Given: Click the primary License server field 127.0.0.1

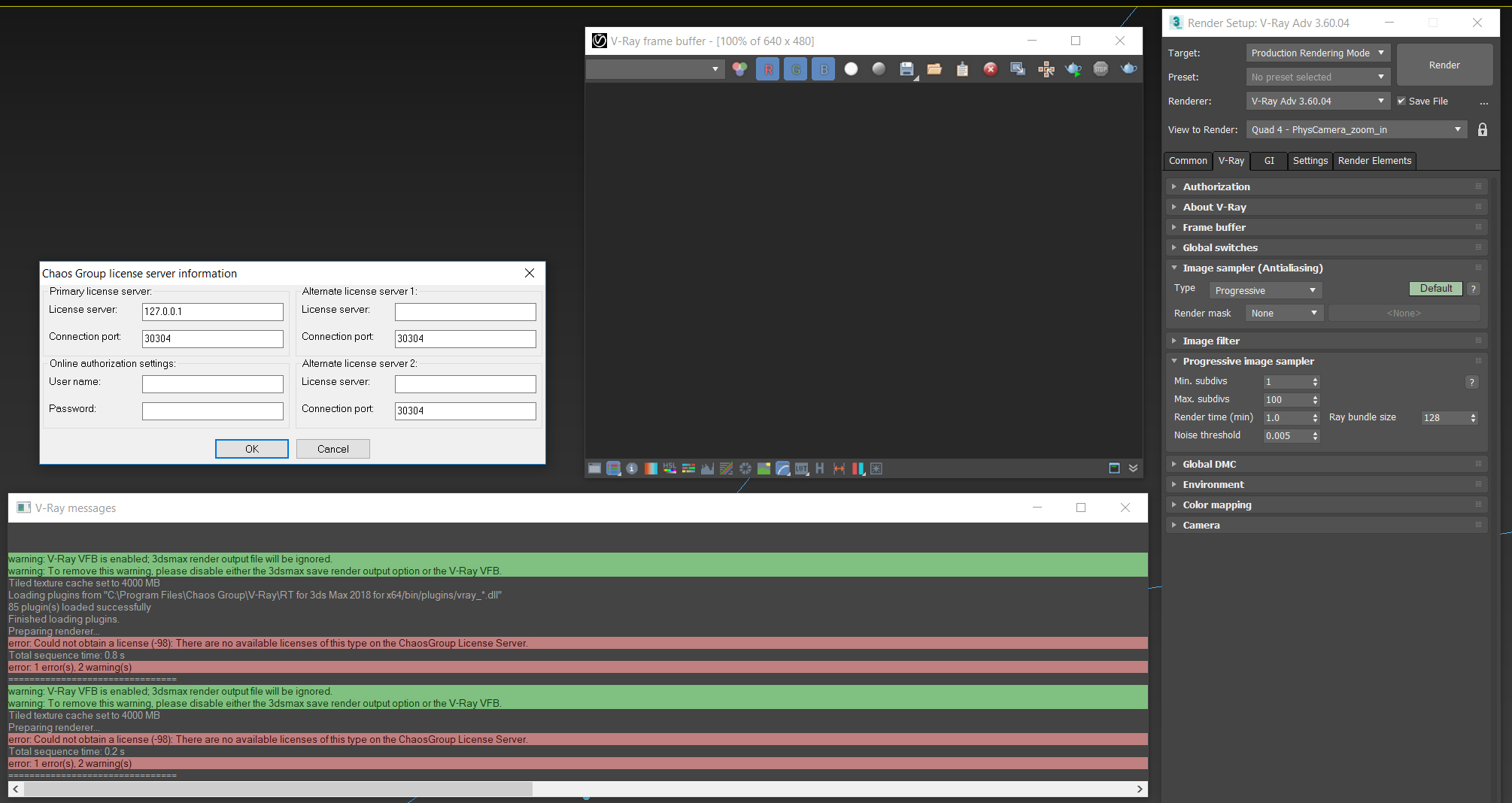Looking at the screenshot, I should tap(213, 311).
